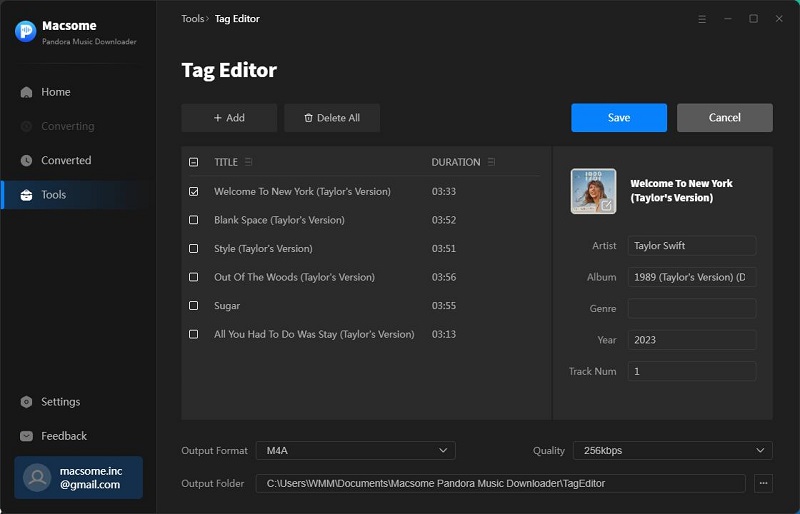Edit the Album field
Image resolution: width=800 pixels, height=514 pixels.
[x=692, y=277]
